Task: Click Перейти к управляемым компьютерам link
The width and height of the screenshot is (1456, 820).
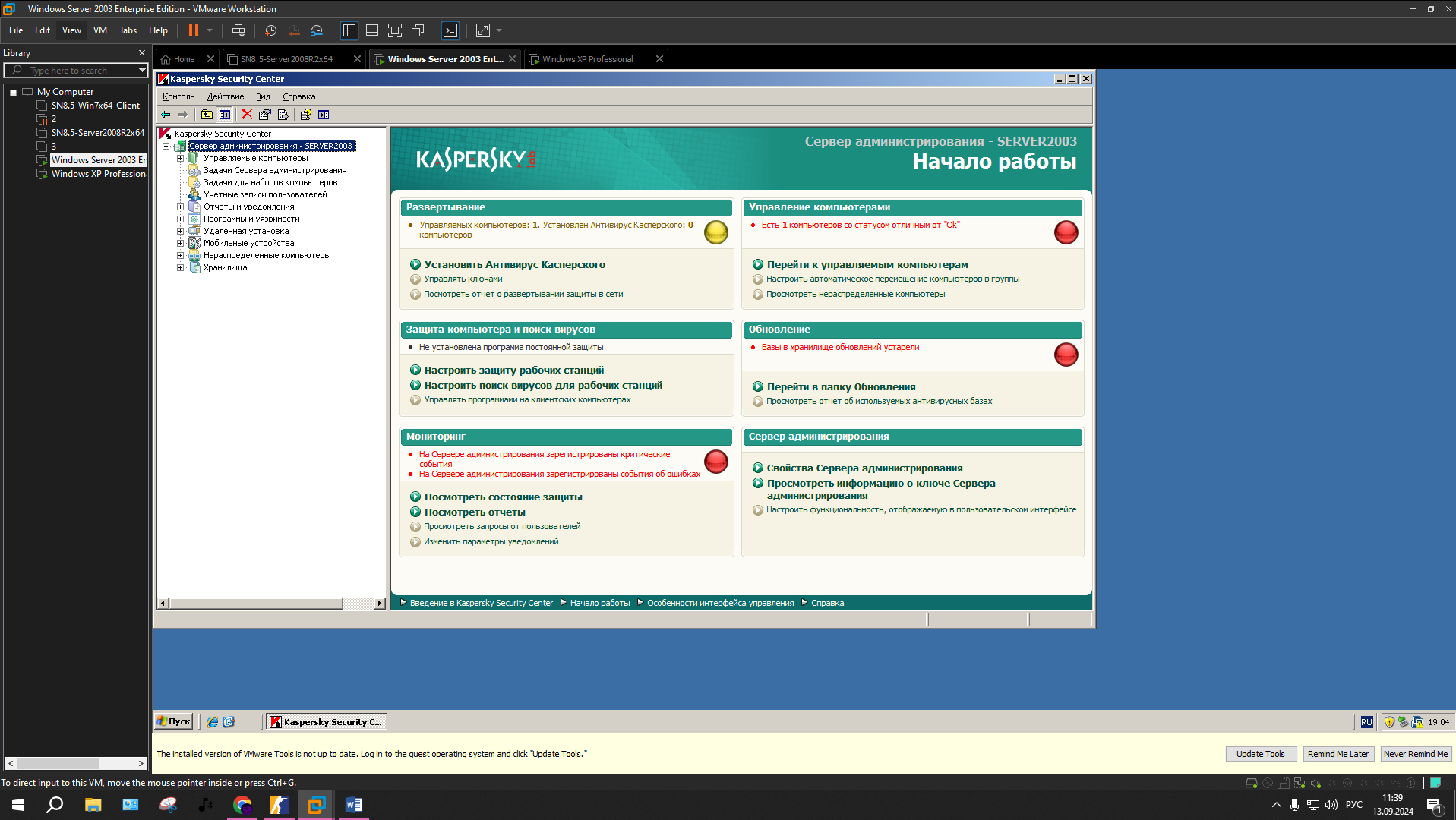Action: coord(867,264)
